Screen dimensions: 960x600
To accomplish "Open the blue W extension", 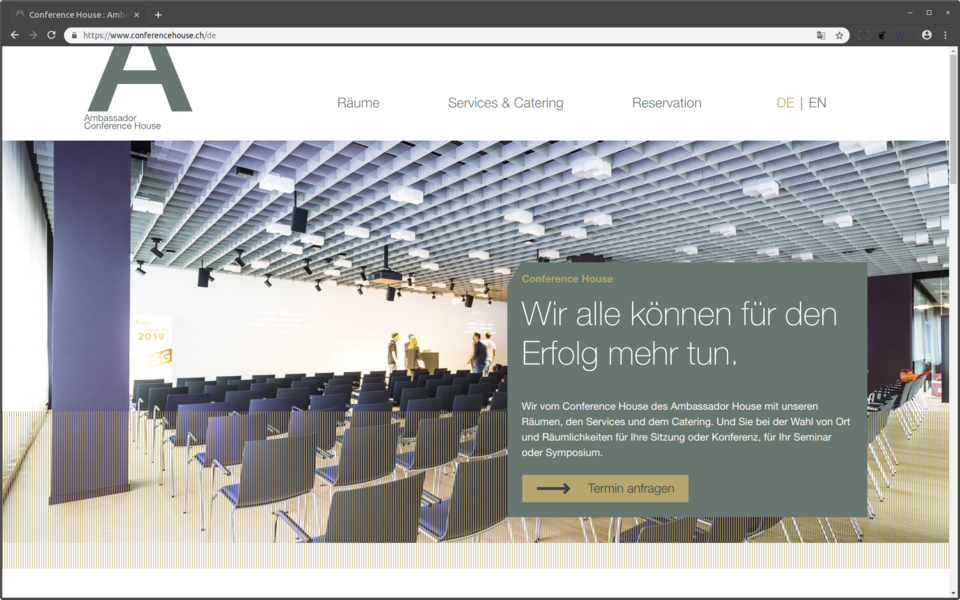I will (900, 36).
